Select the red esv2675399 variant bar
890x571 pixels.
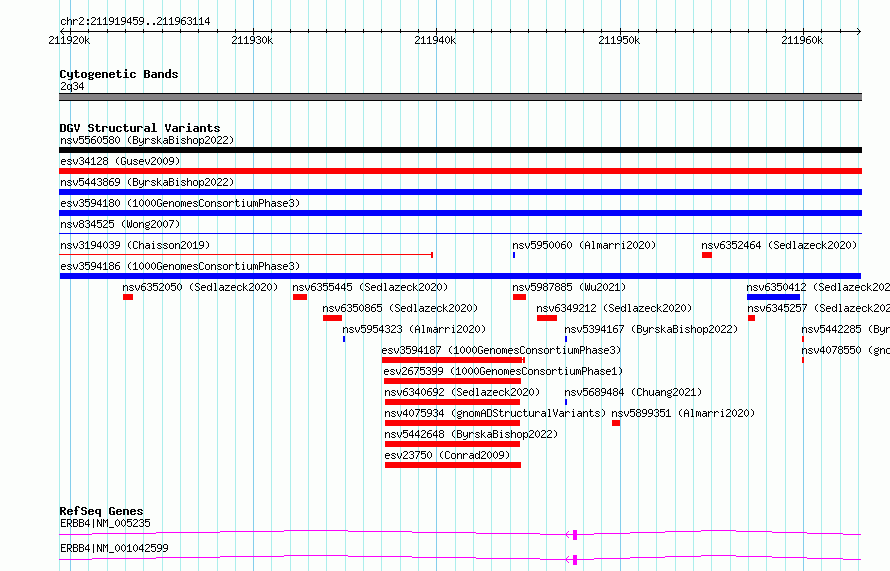(453, 381)
